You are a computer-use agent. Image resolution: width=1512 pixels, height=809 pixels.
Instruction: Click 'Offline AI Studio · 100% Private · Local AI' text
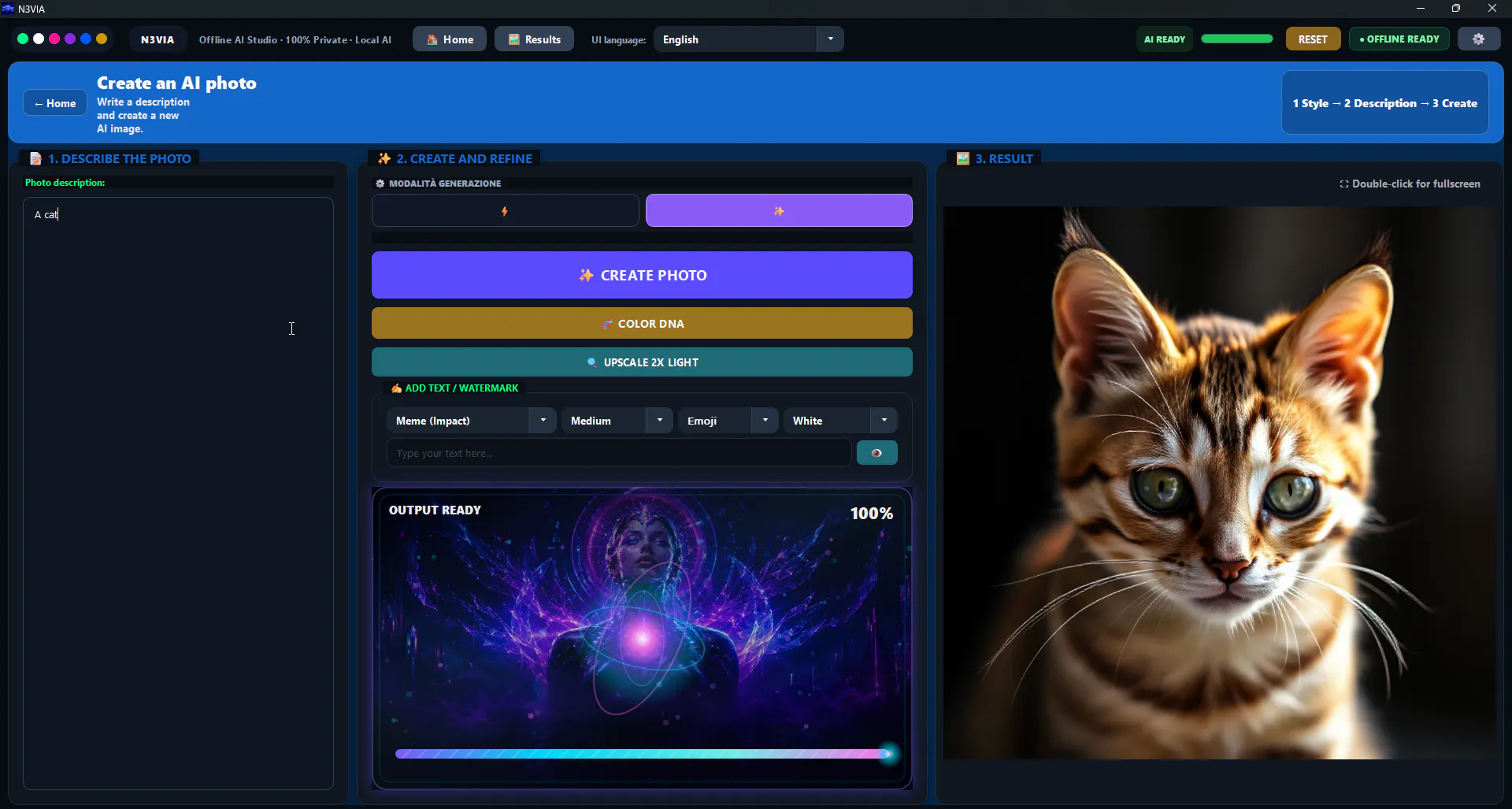coord(295,39)
